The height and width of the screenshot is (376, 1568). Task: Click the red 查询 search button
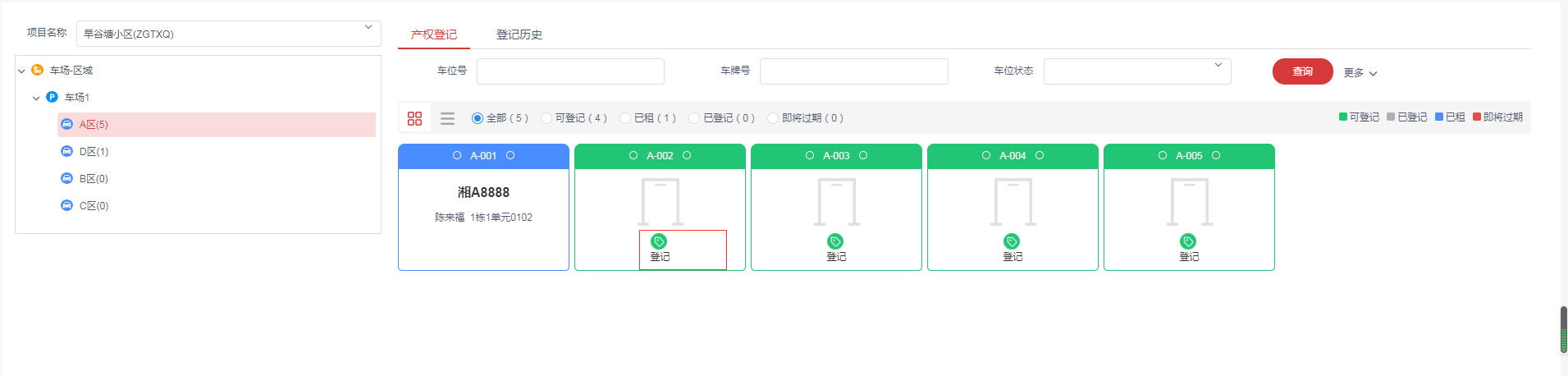point(1302,71)
